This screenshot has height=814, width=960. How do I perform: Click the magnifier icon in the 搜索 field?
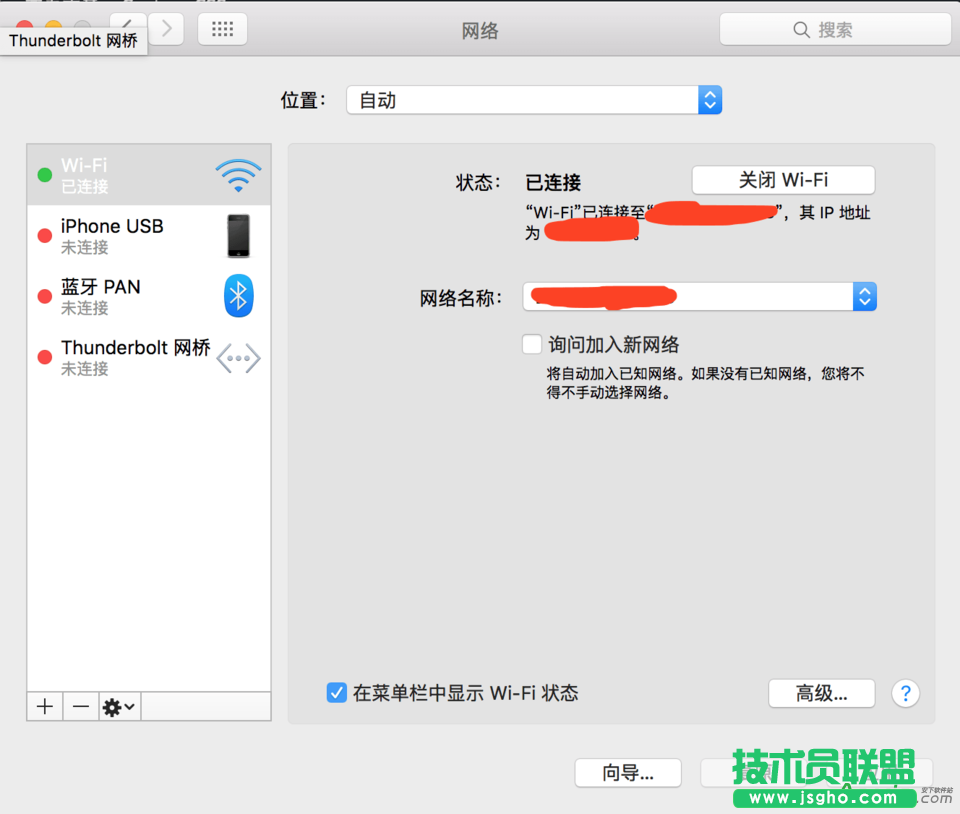click(x=800, y=29)
